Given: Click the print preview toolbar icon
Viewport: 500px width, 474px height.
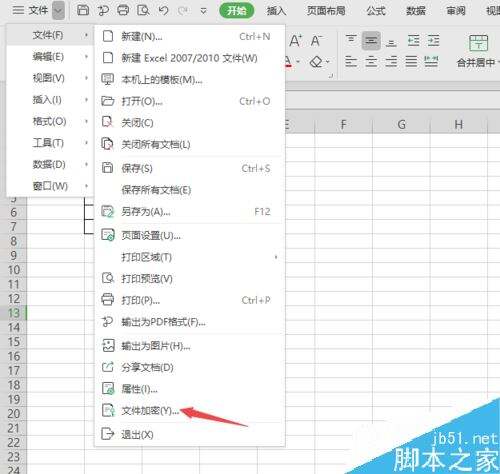Looking at the screenshot, I should click(143, 11).
